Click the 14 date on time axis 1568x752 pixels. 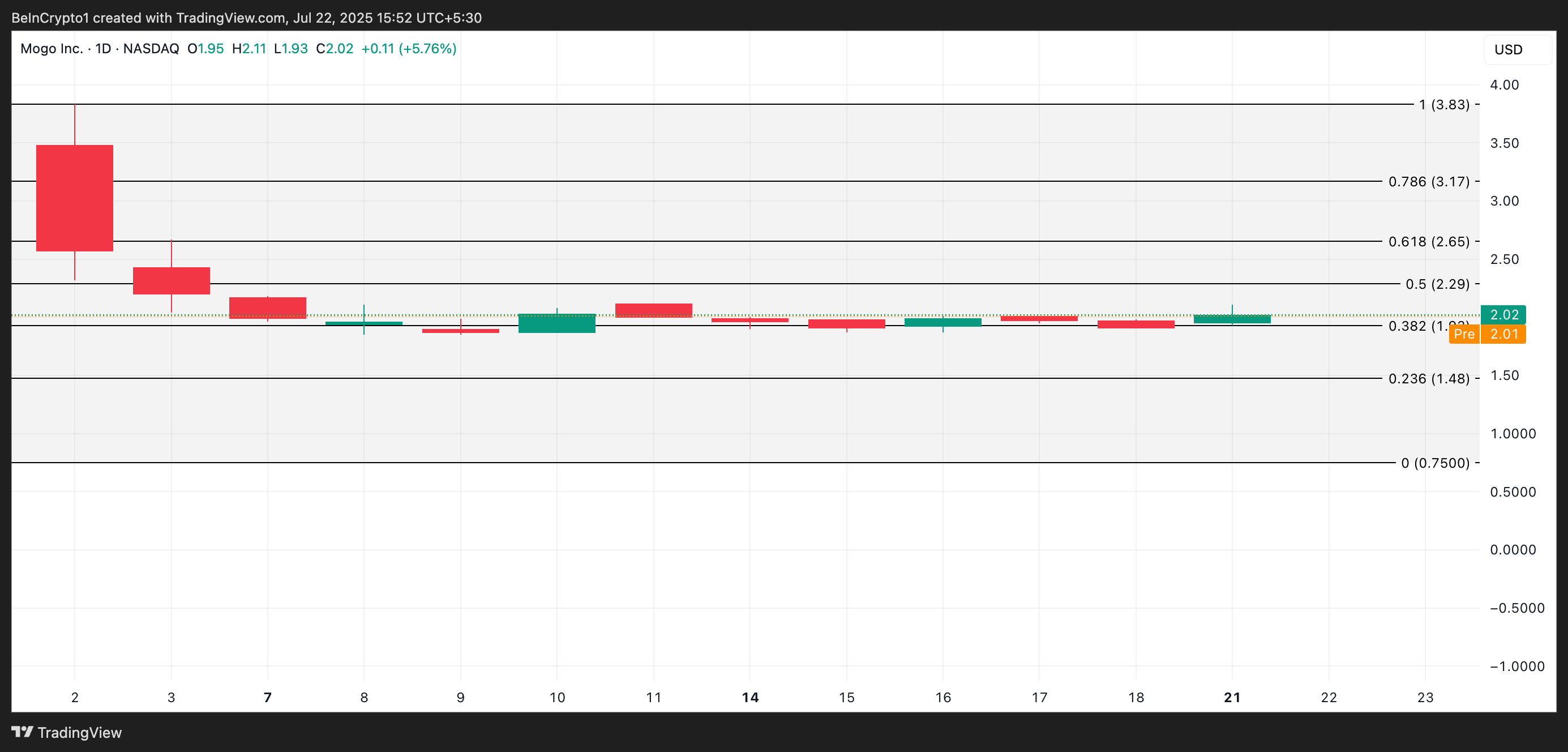750,697
